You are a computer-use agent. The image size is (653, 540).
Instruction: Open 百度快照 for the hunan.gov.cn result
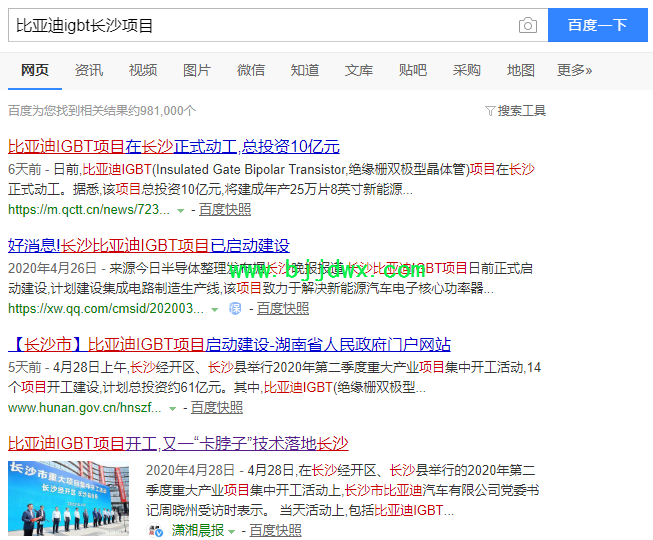pyautogui.click(x=217, y=408)
